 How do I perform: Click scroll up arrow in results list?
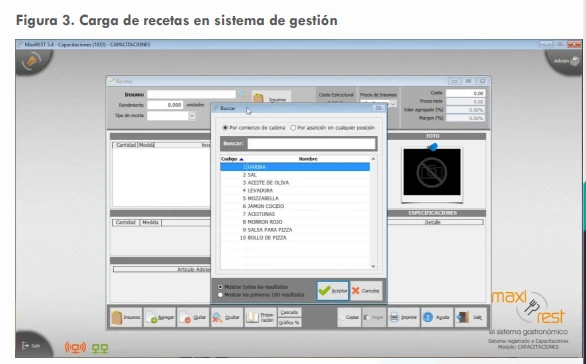coord(373,159)
